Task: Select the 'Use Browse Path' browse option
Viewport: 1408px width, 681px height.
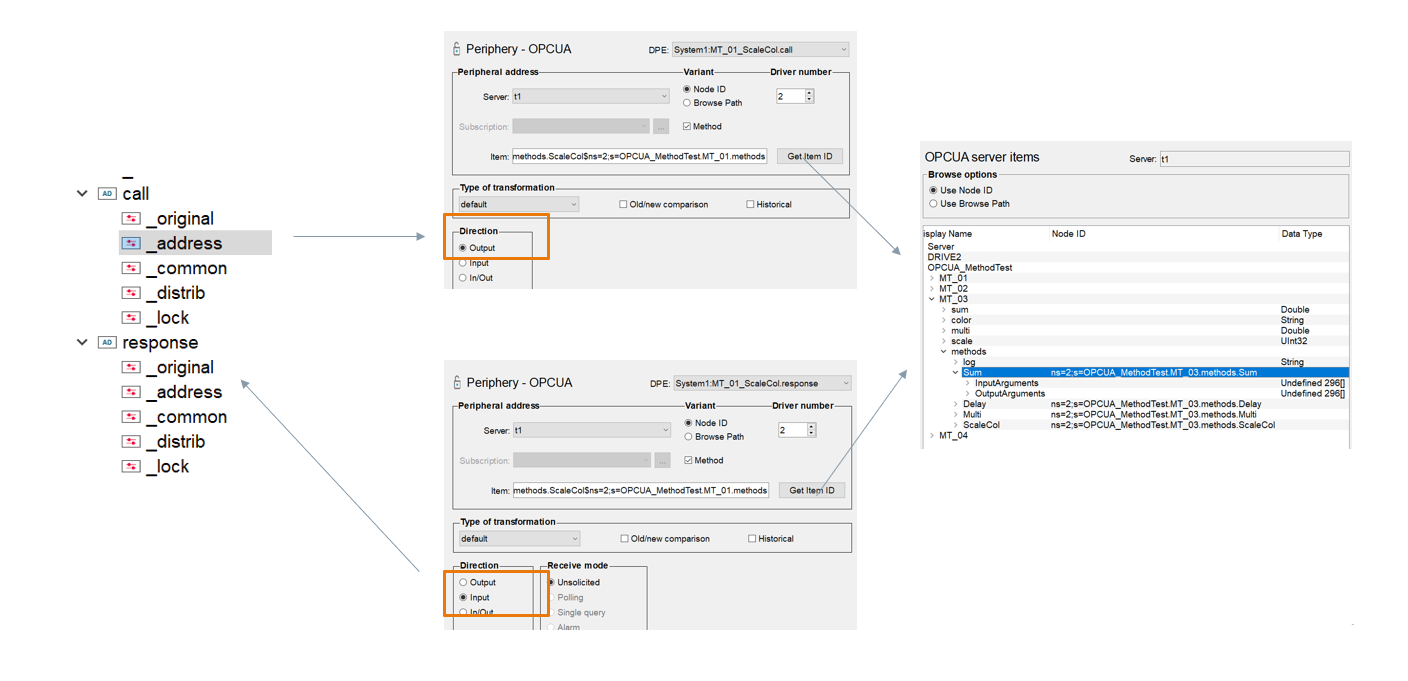Action: click(934, 204)
